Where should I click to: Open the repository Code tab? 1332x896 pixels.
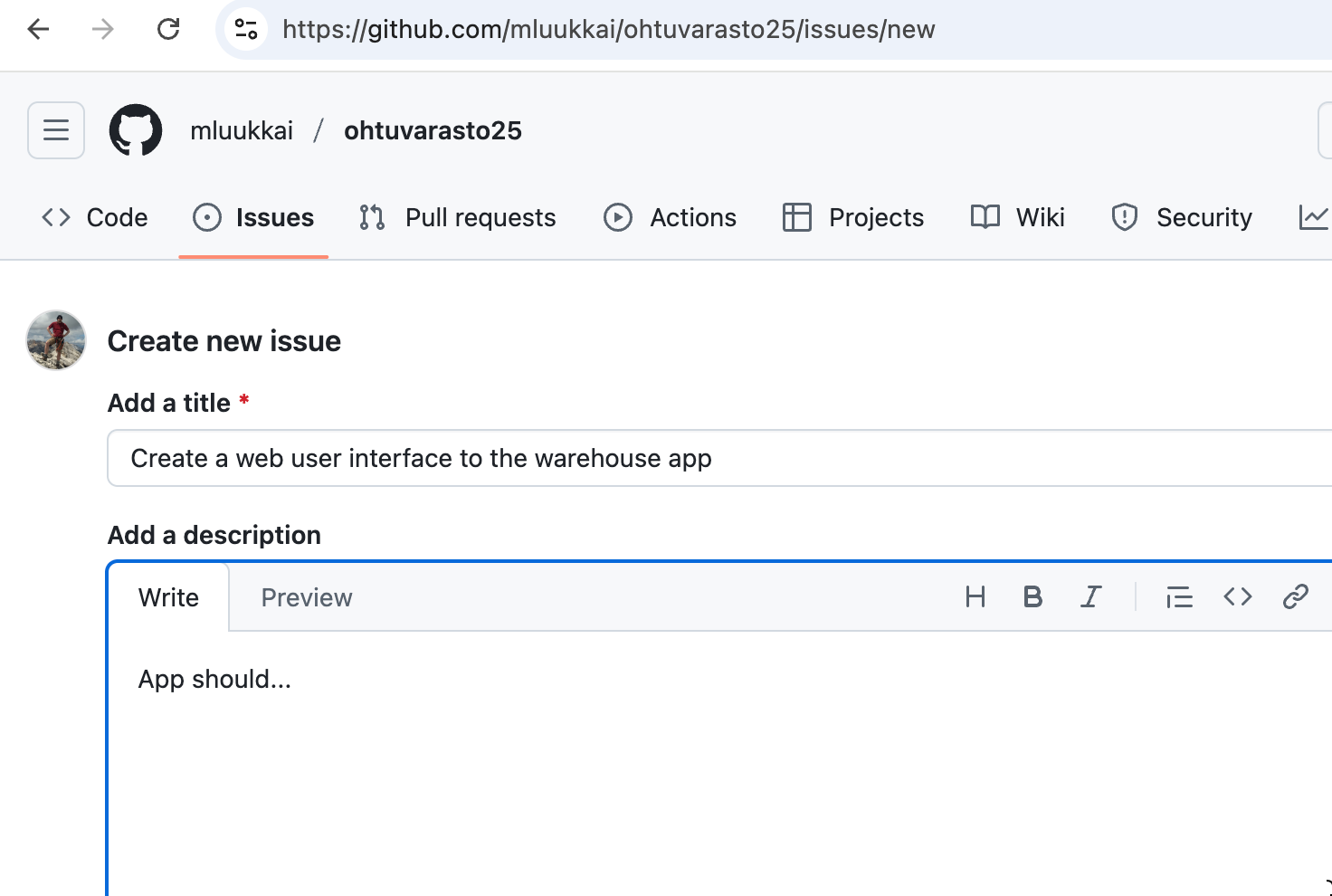pos(95,218)
